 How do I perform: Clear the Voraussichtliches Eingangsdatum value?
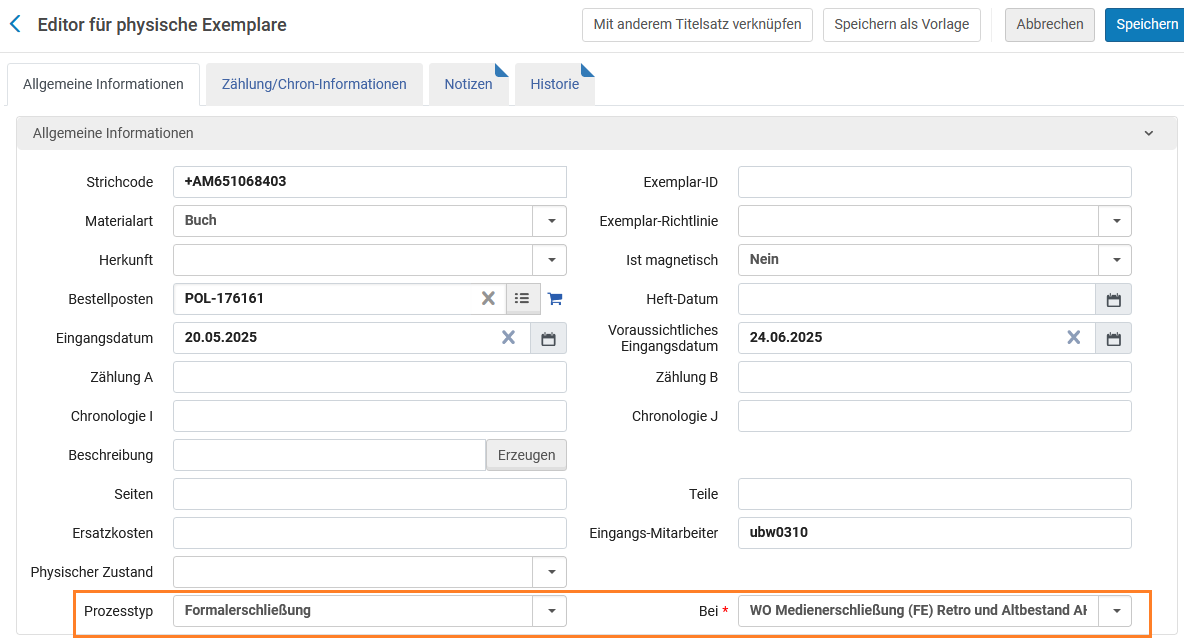click(1074, 338)
